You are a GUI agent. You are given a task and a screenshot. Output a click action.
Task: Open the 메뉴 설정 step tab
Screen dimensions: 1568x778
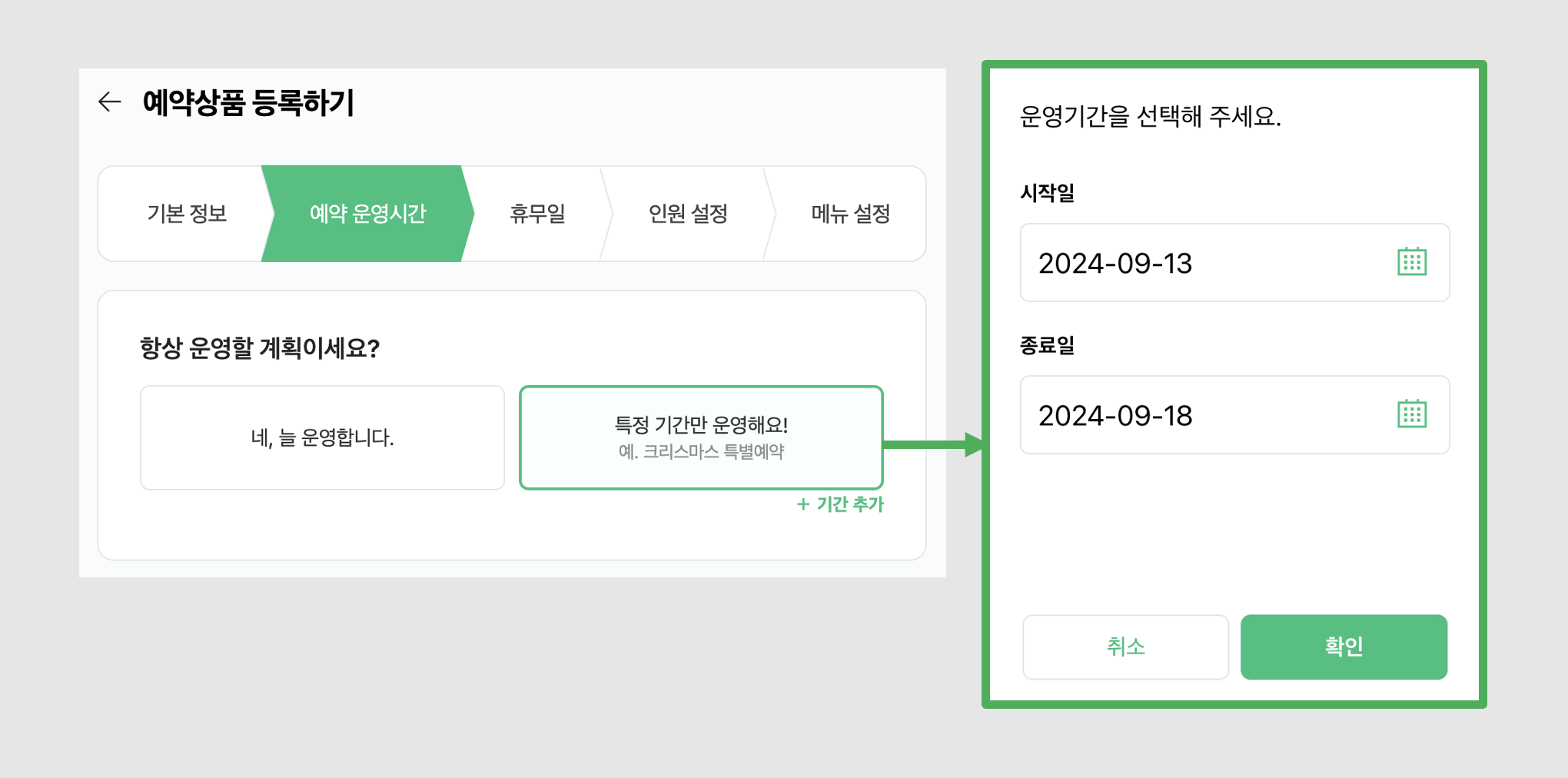pyautogui.click(x=850, y=214)
